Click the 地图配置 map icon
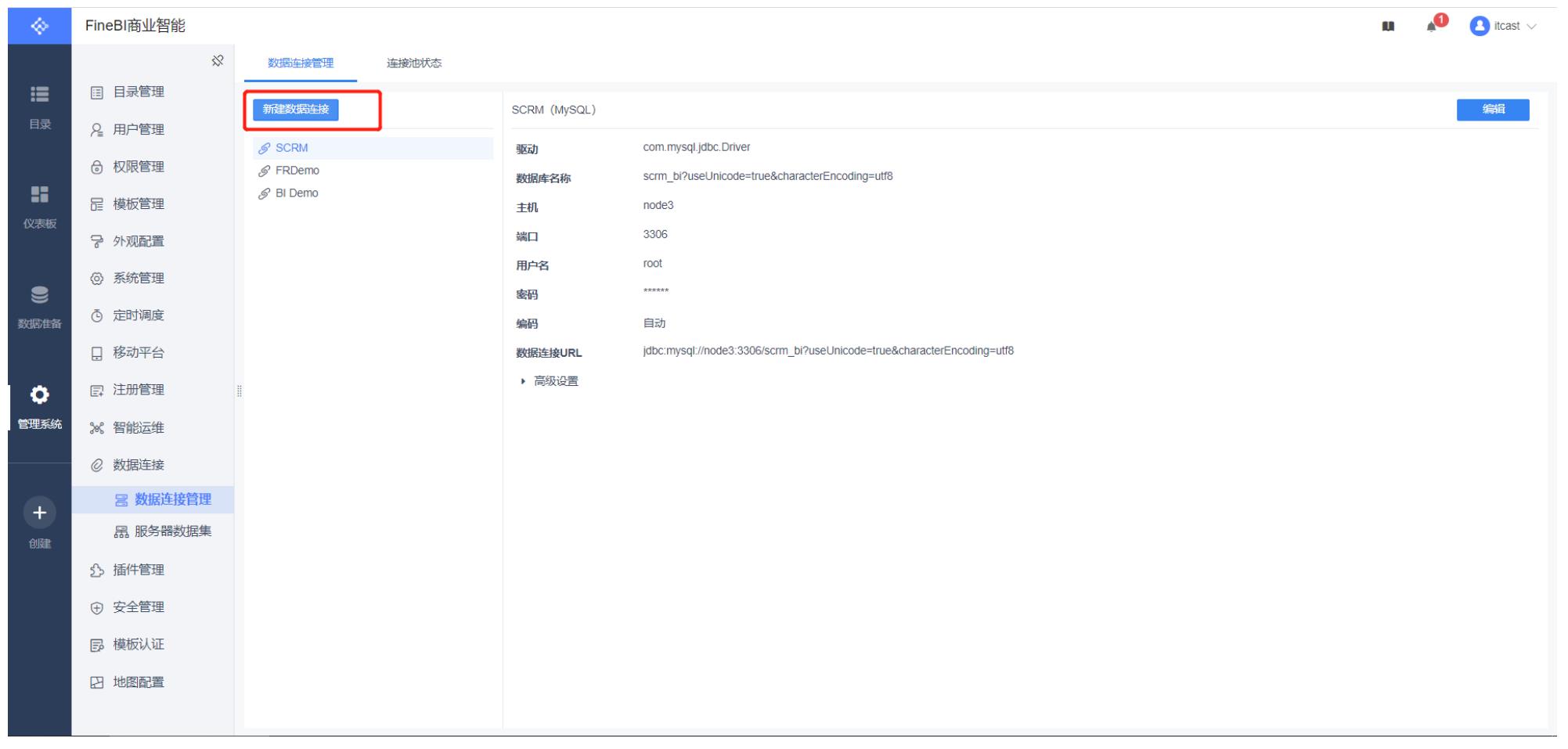Viewport: 1568px width, 749px height. (x=97, y=682)
